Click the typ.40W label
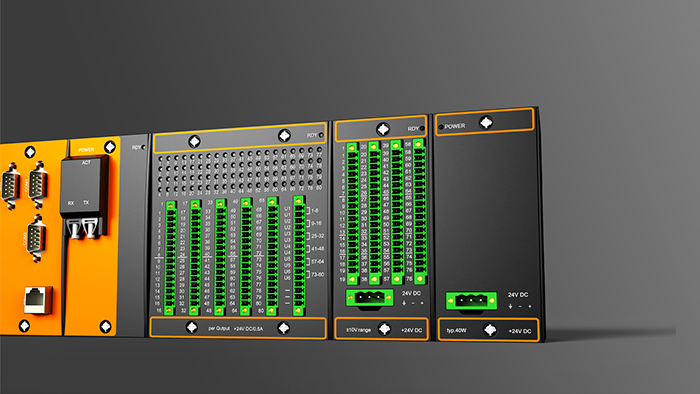The image size is (700, 394). coord(456,331)
